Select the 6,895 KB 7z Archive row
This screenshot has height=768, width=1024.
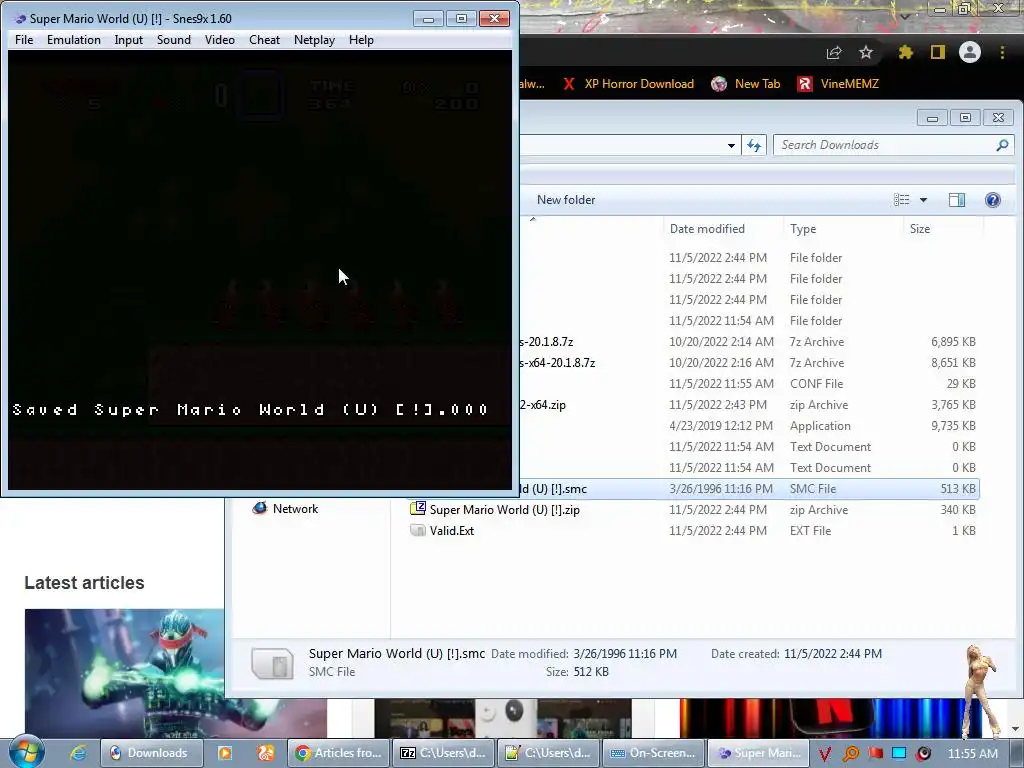tap(750, 342)
